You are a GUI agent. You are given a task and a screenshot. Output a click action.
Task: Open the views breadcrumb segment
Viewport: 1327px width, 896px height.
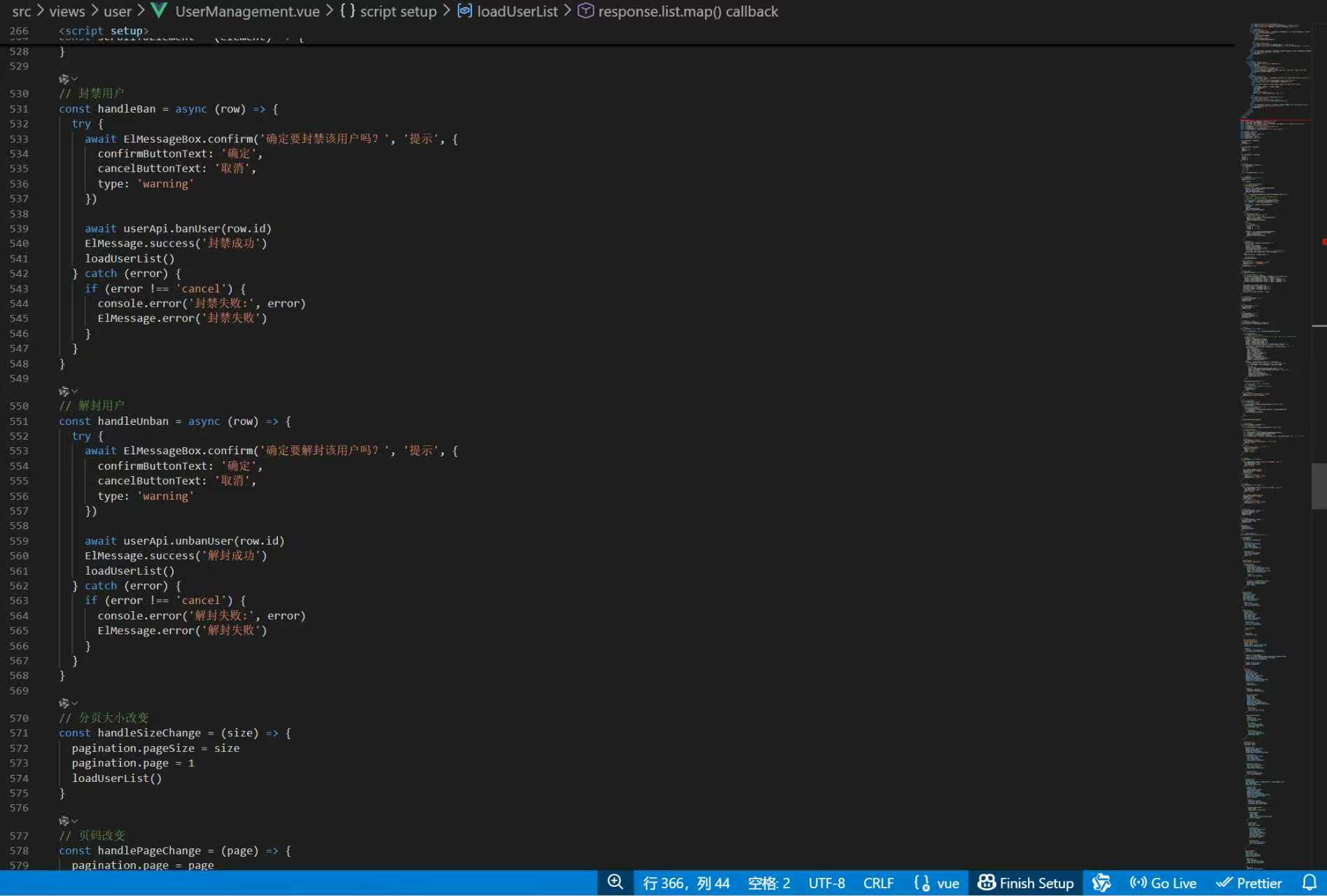tap(67, 11)
